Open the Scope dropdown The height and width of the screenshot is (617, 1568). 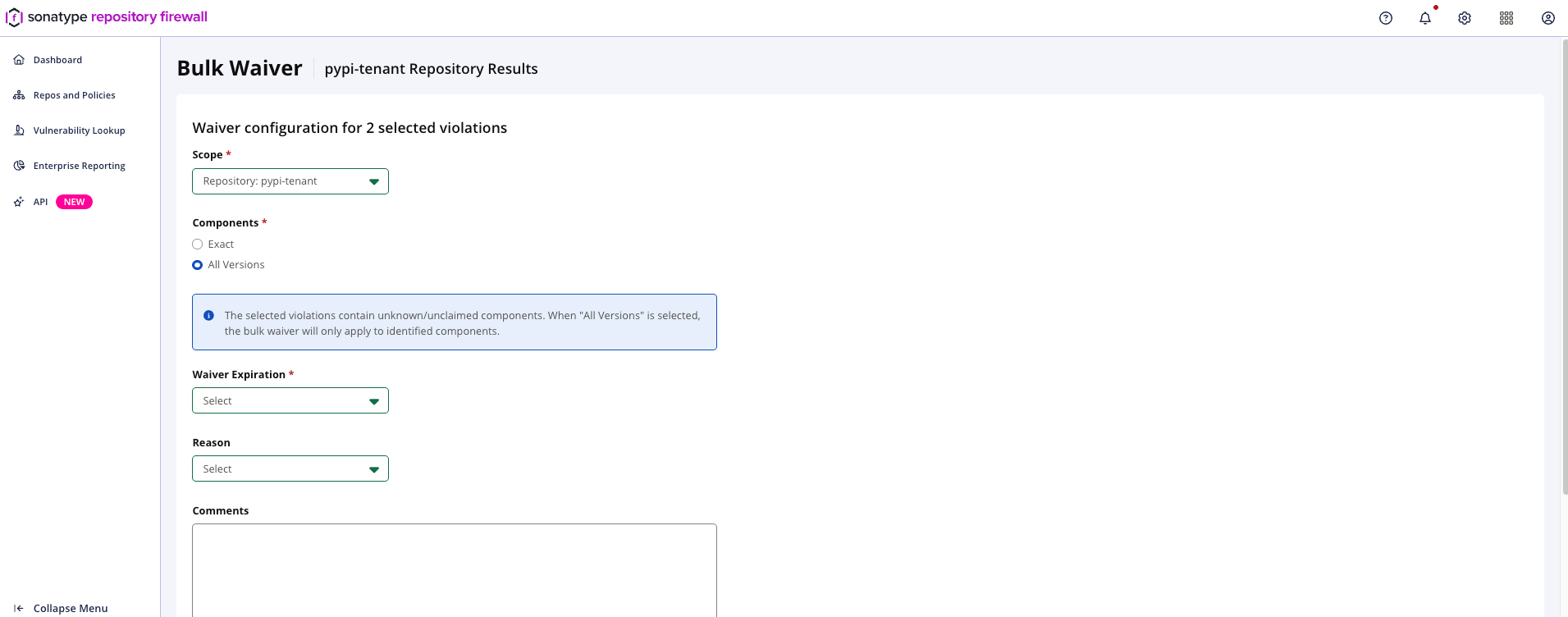(290, 181)
